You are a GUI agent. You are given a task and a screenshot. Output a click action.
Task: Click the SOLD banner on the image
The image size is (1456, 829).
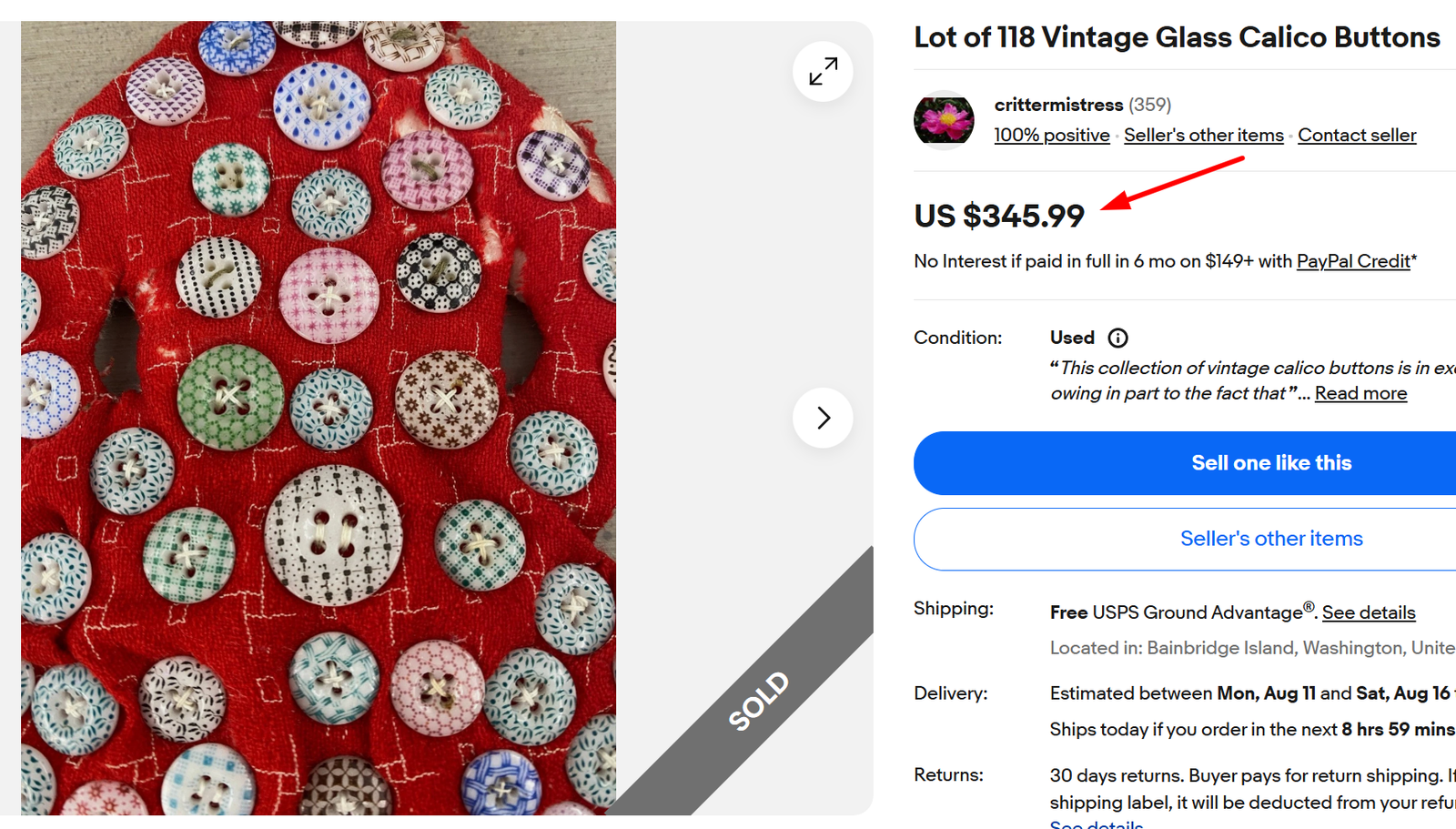[x=759, y=701]
